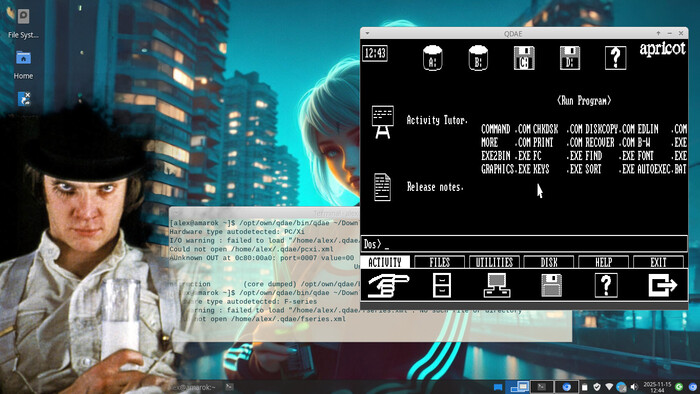Select the C: floppy drive icon
Viewport: 700px width, 394px height.
(x=524, y=58)
